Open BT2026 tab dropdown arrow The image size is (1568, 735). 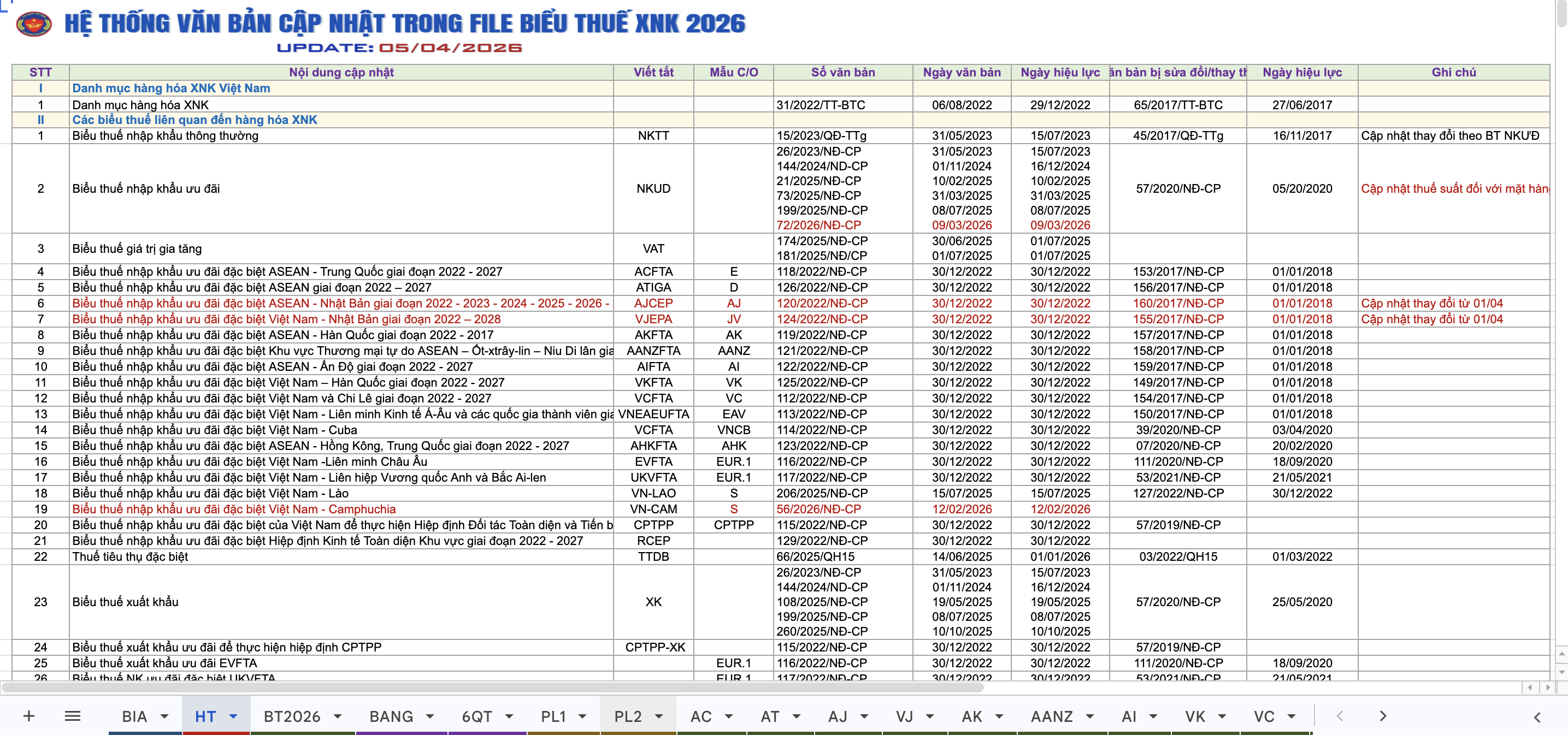[x=337, y=716]
